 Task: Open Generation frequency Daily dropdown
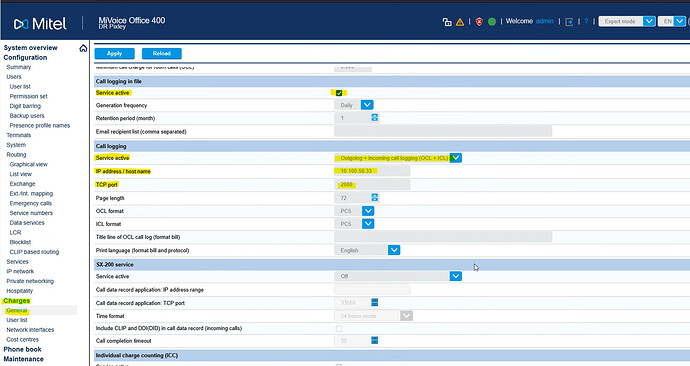[354, 105]
